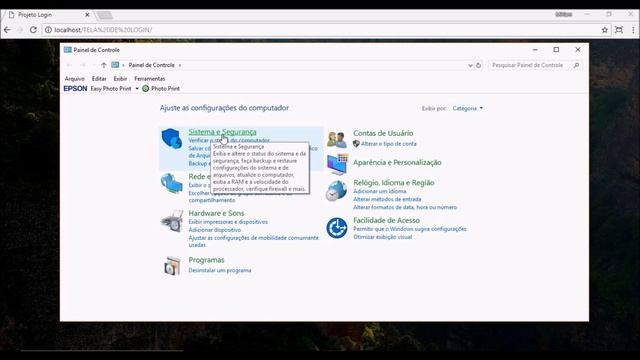Open Contas de Usuário people icon

pyautogui.click(x=337, y=139)
